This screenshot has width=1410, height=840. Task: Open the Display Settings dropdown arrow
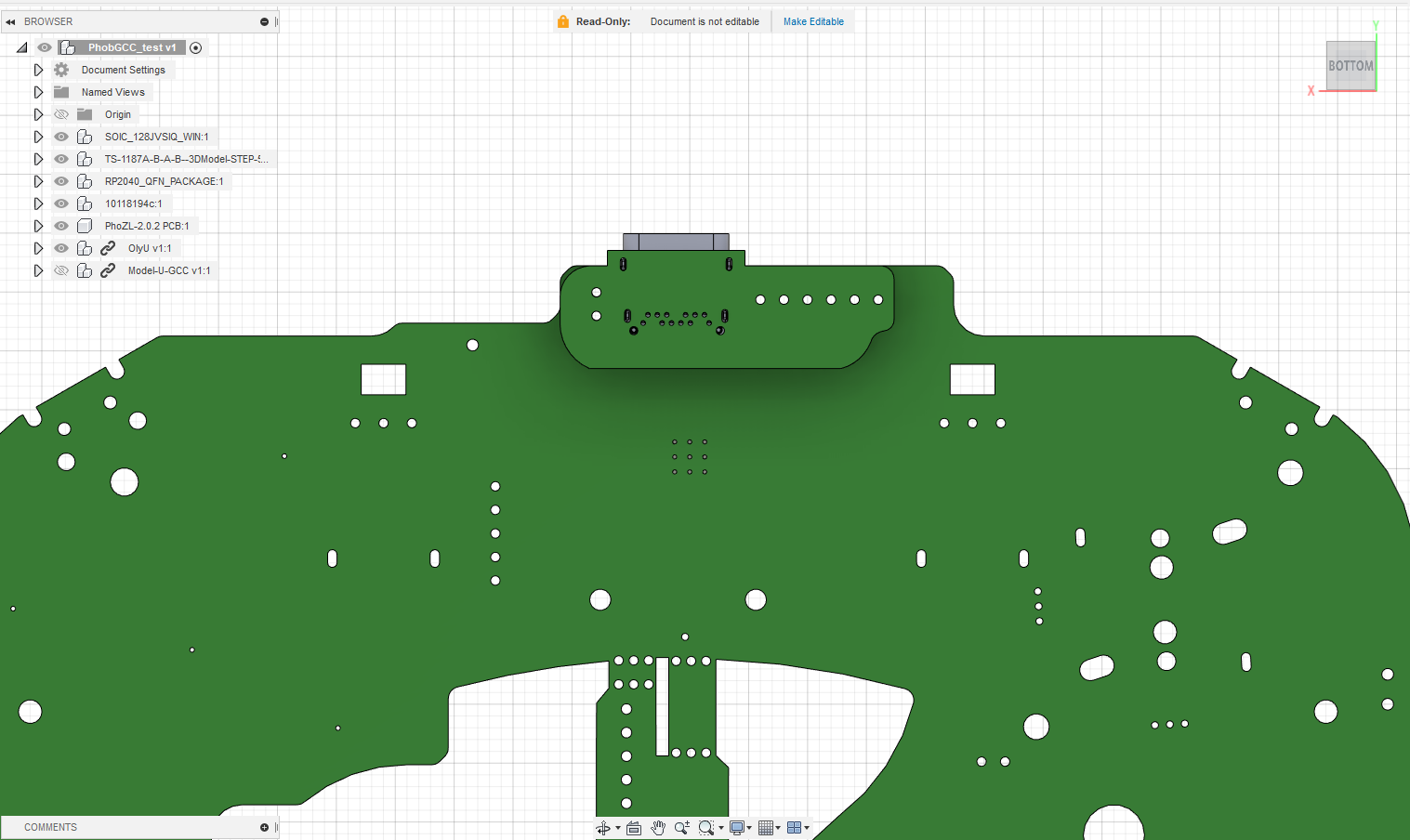[x=749, y=828]
